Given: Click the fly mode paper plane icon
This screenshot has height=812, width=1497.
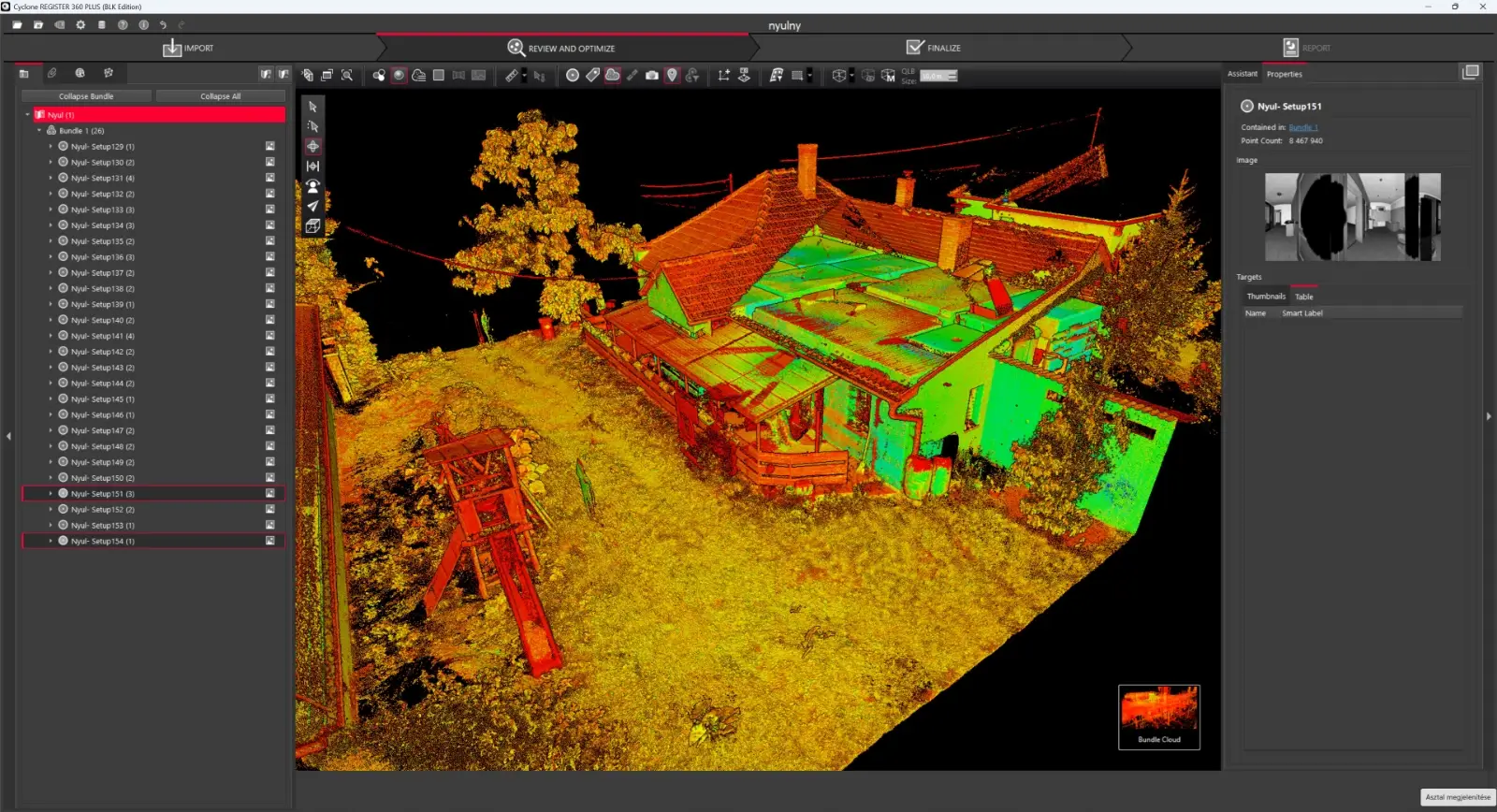Looking at the screenshot, I should [x=312, y=206].
